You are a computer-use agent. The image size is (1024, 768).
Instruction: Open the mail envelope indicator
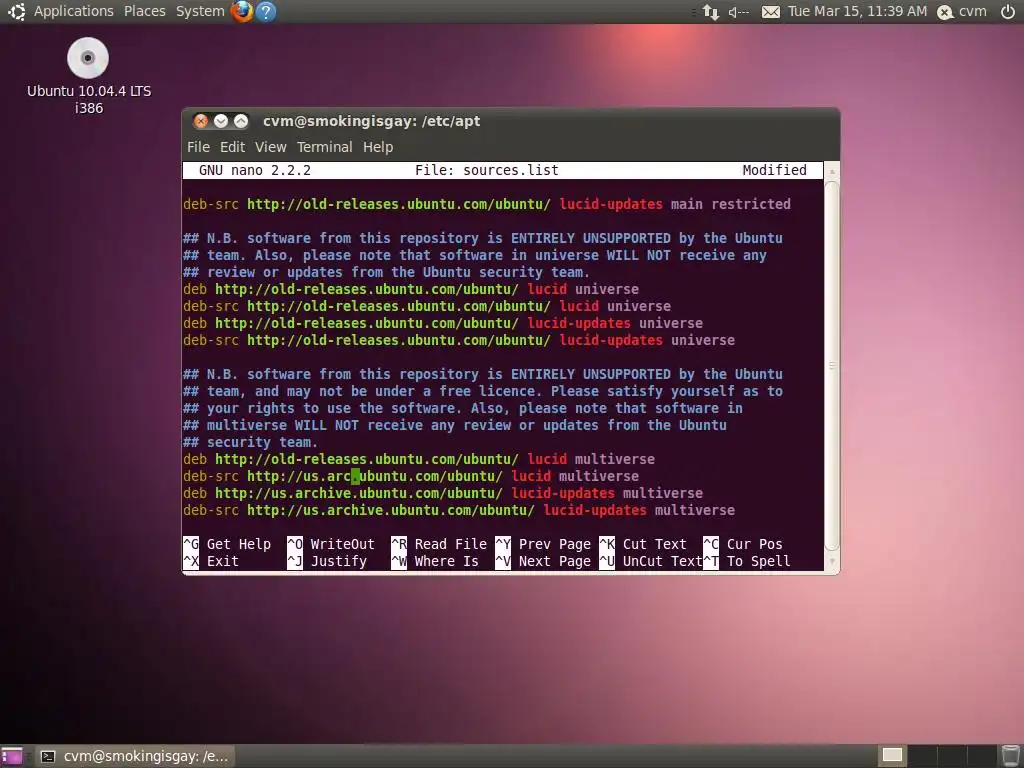point(771,12)
